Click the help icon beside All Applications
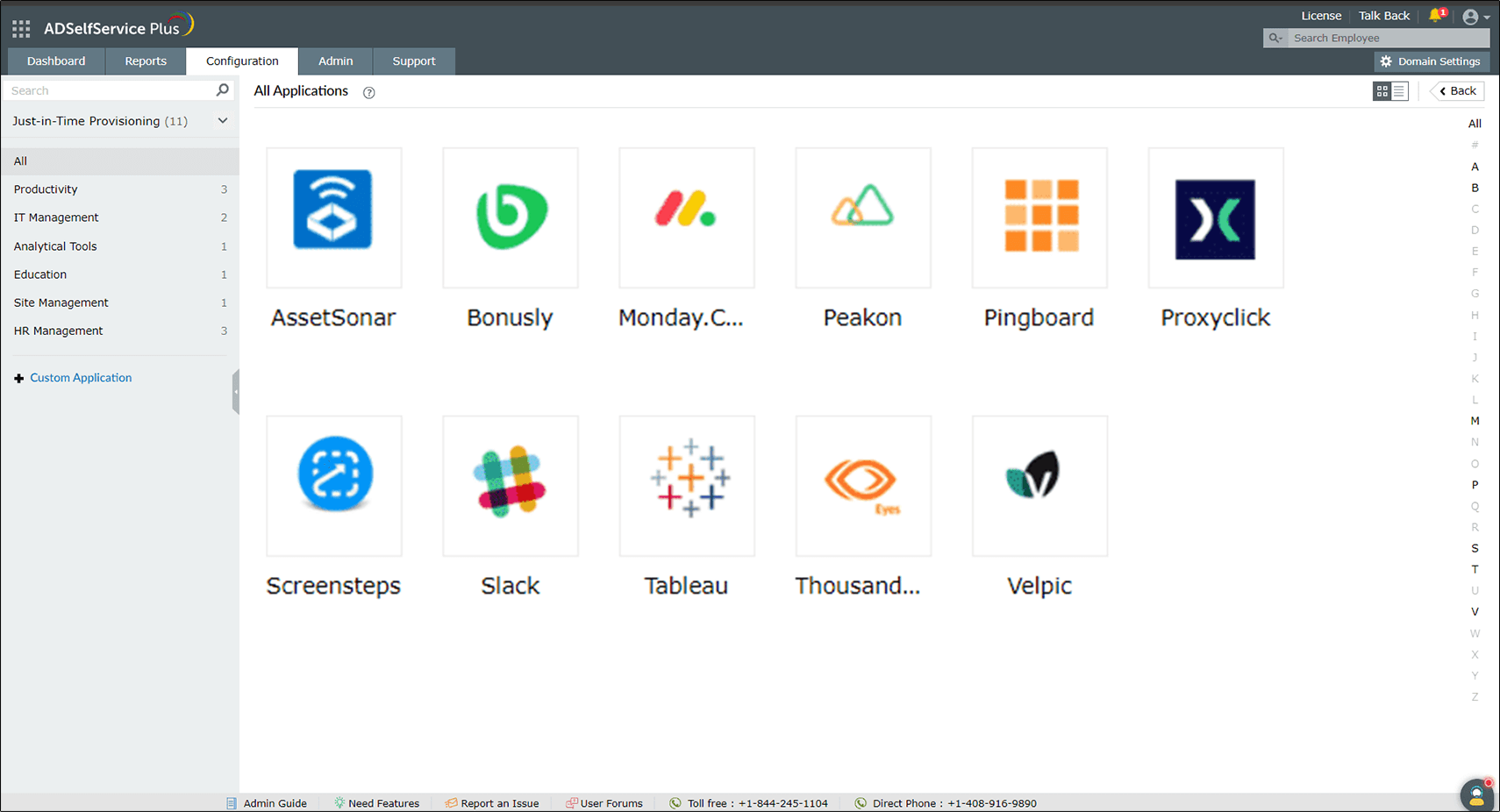The height and width of the screenshot is (812, 1500). point(368,92)
